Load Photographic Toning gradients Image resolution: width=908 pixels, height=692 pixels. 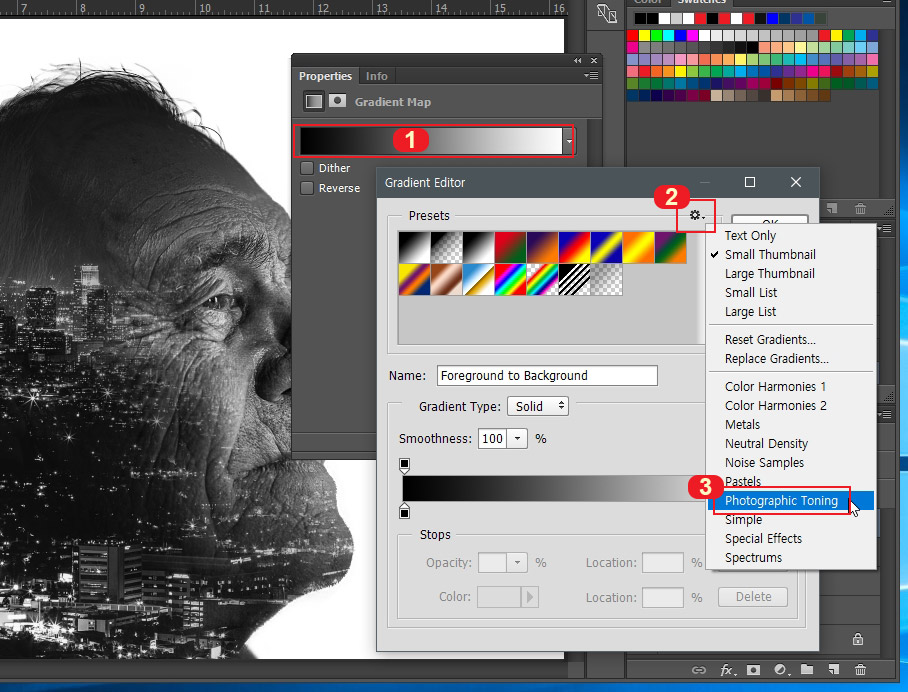click(x=790, y=500)
